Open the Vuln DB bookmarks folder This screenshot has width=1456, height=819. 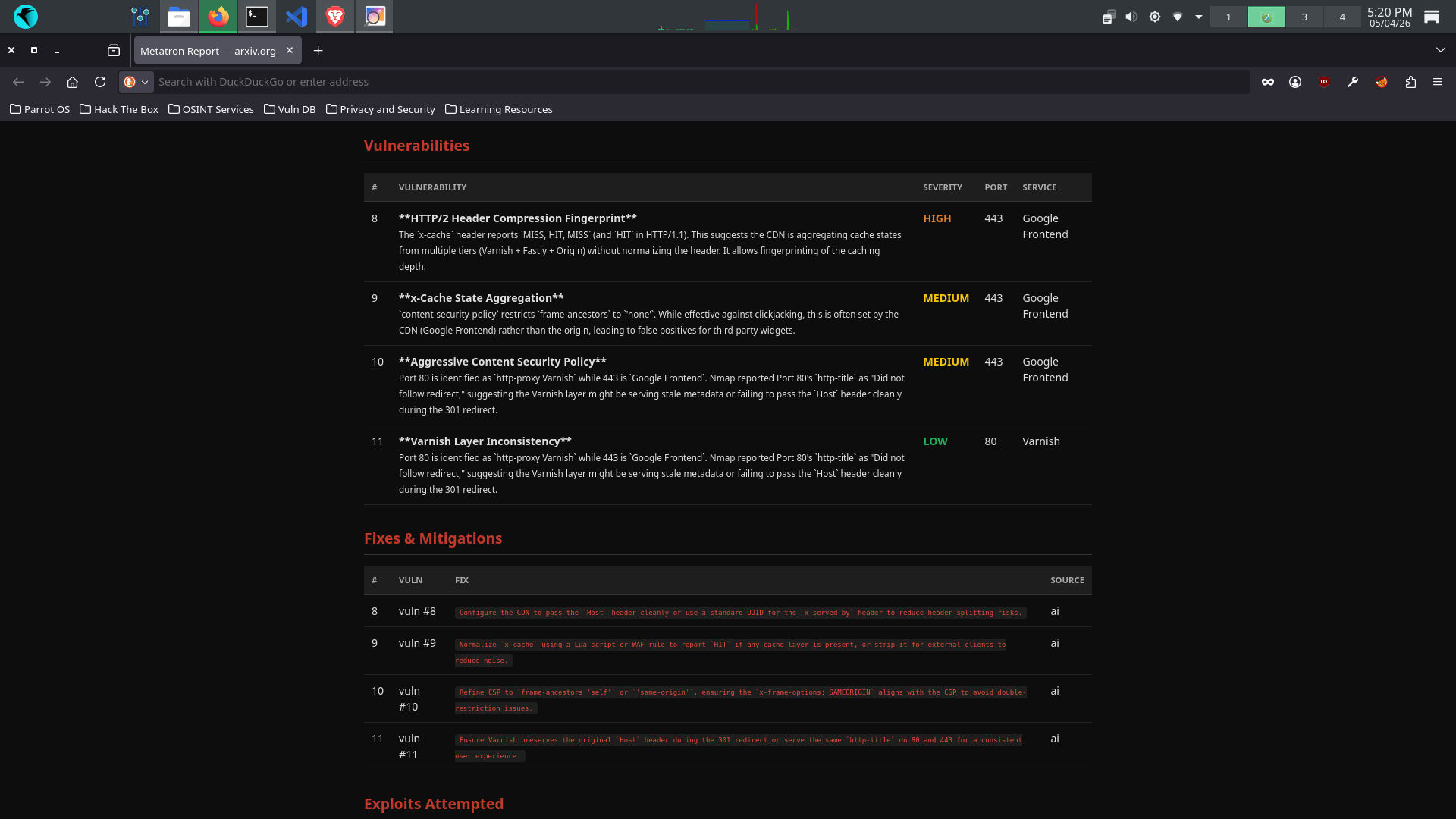(x=290, y=109)
